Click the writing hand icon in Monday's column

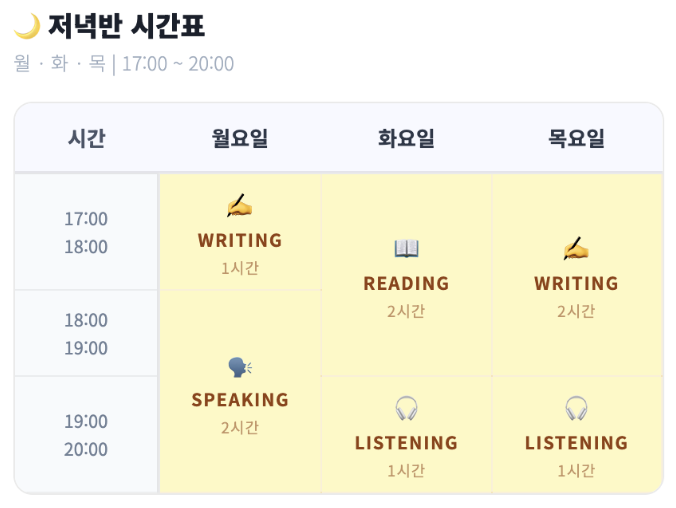(x=240, y=206)
